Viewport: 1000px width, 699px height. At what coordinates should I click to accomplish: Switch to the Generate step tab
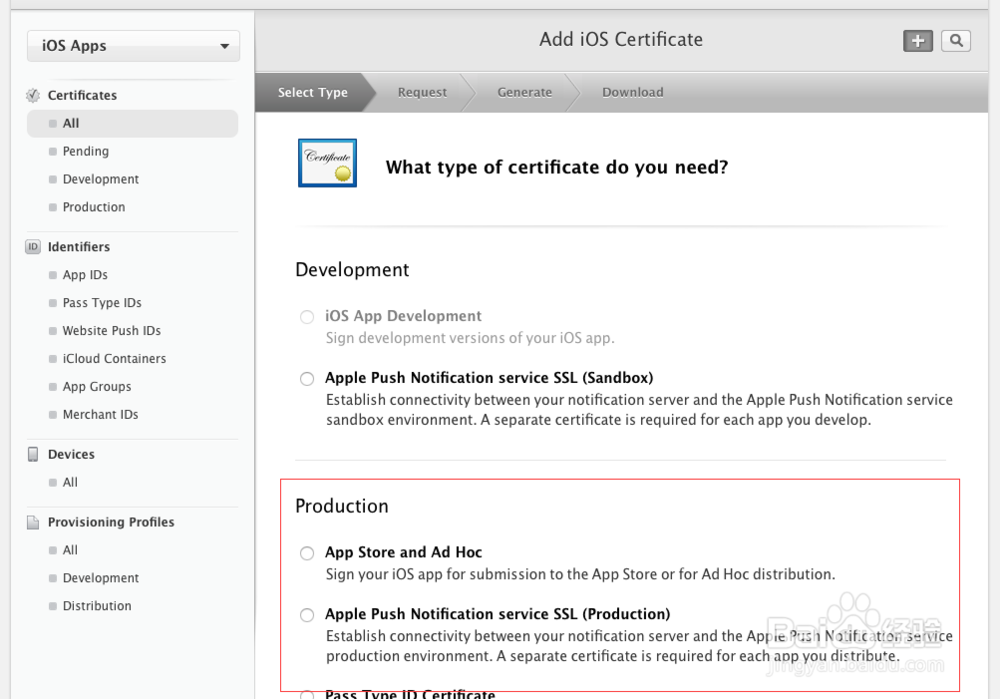[524, 92]
